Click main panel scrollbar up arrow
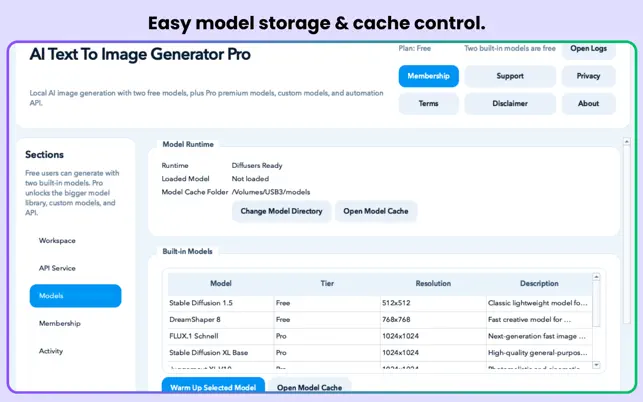Image resolution: width=643 pixels, height=402 pixels. (x=627, y=142)
